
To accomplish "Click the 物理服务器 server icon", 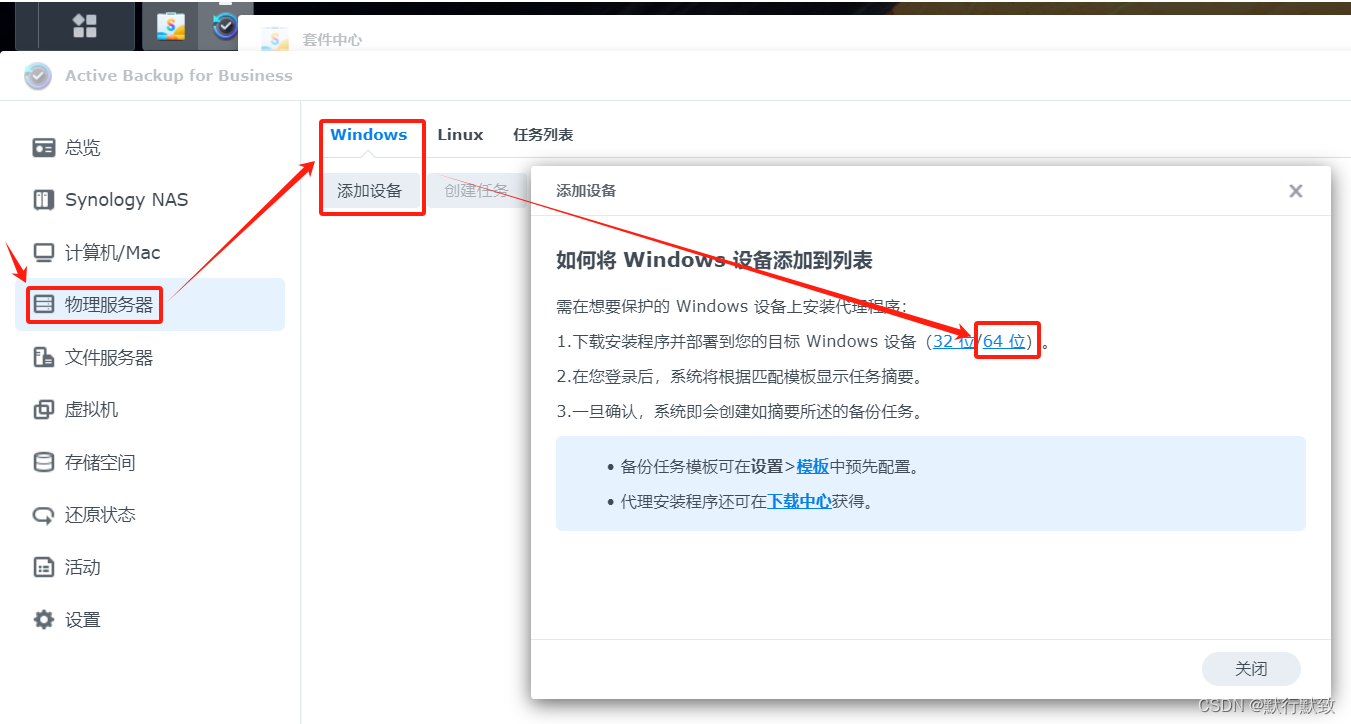I will [44, 304].
